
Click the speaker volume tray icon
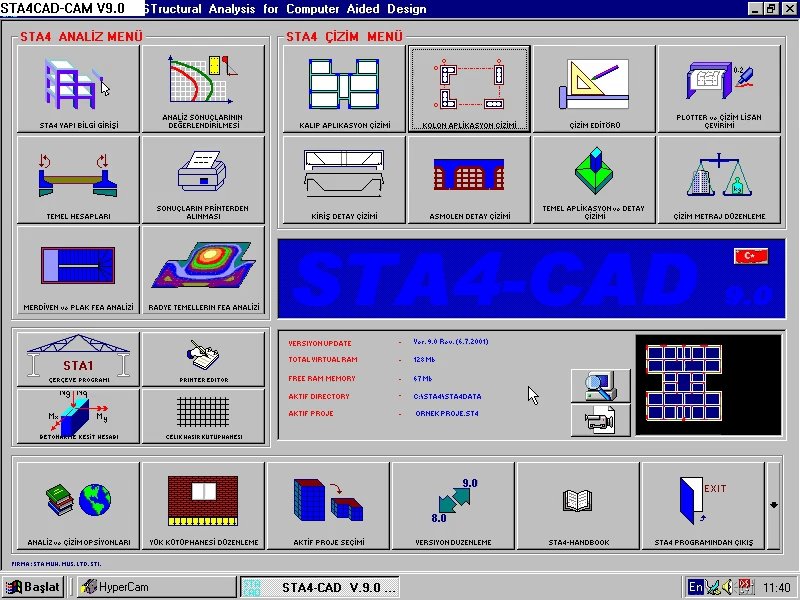(728, 587)
